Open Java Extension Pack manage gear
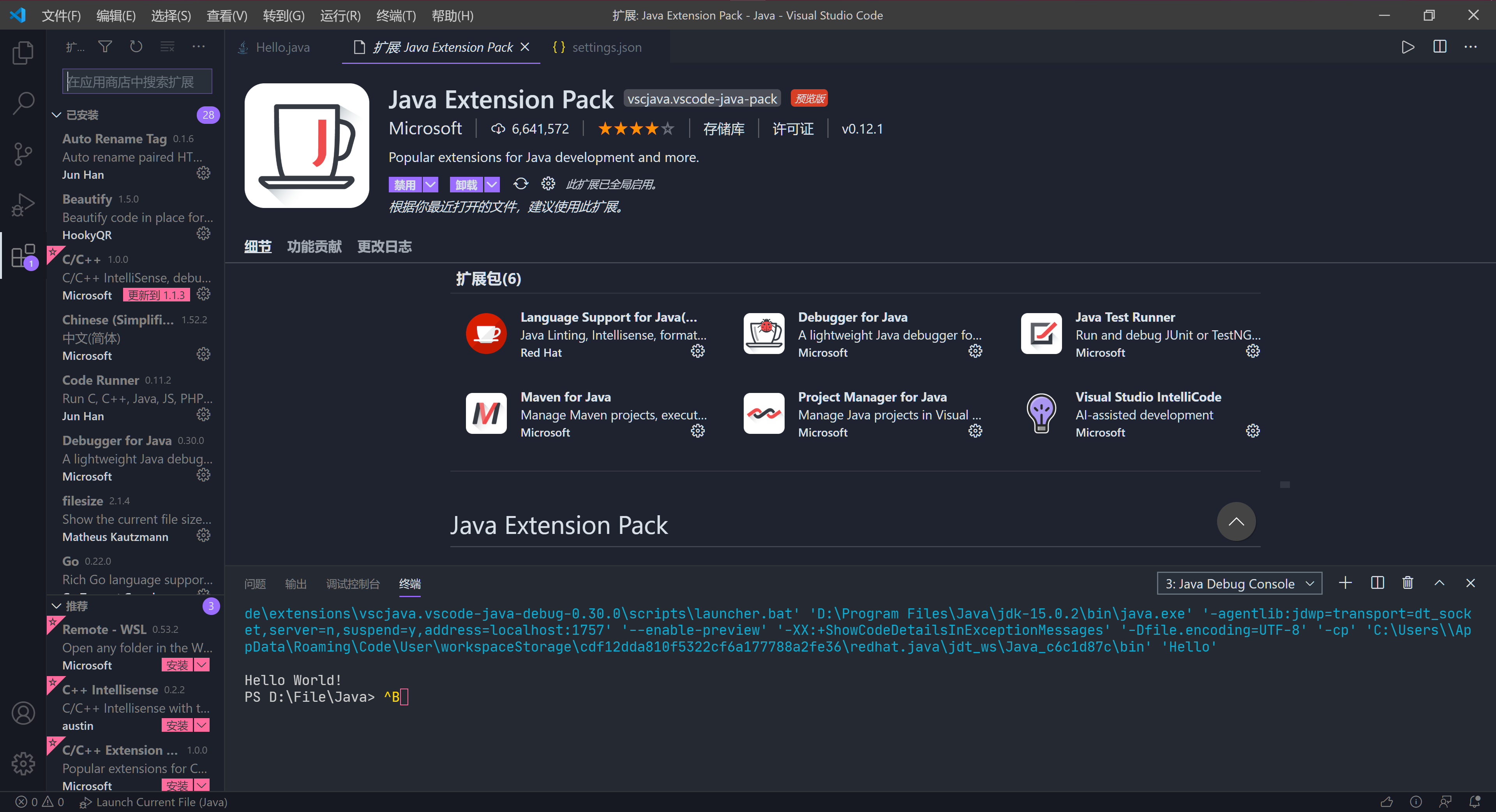The height and width of the screenshot is (812, 1496). (548, 184)
